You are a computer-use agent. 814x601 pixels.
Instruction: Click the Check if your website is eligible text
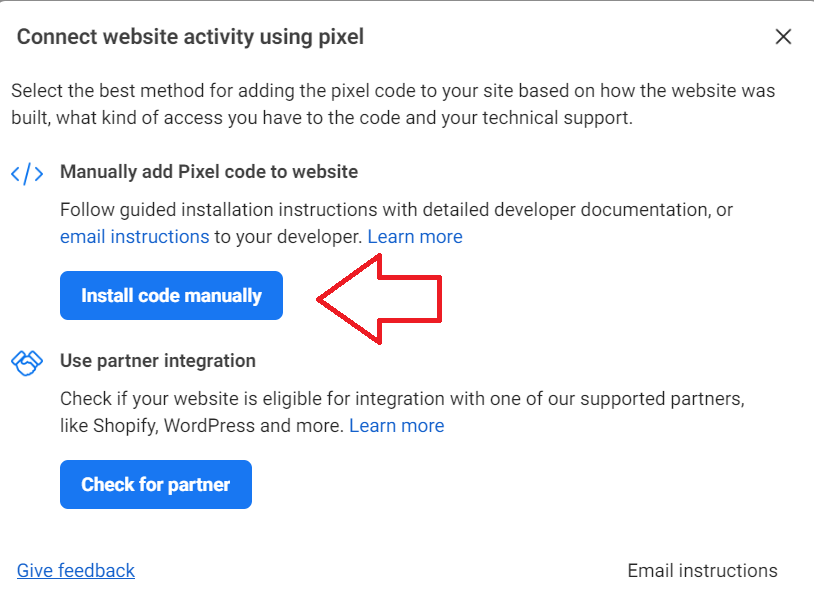click(402, 399)
